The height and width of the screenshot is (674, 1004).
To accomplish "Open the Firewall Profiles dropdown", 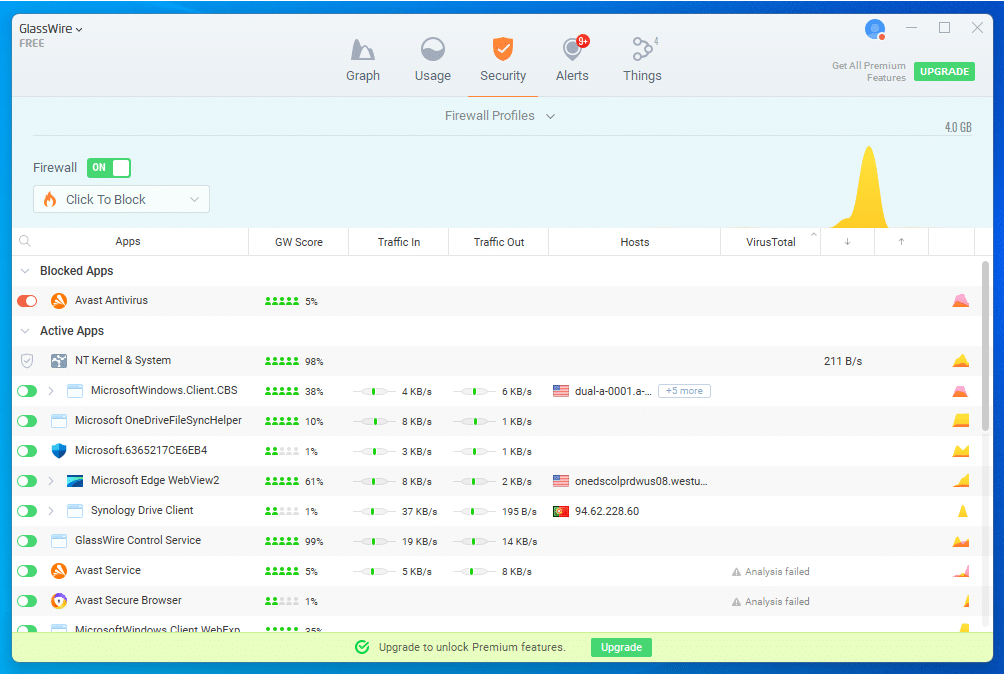I will pos(499,116).
